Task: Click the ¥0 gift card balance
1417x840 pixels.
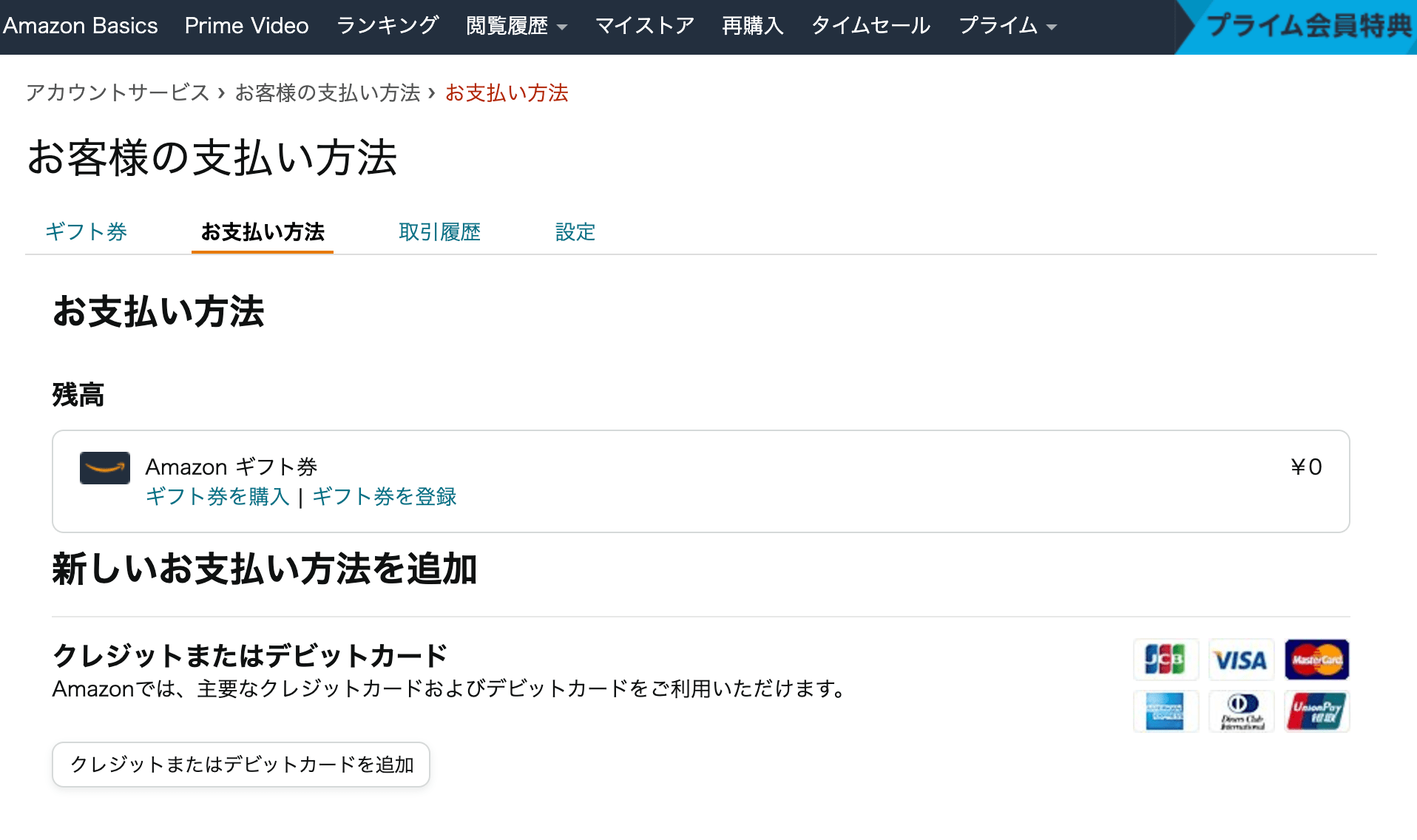Action: pos(1306,467)
